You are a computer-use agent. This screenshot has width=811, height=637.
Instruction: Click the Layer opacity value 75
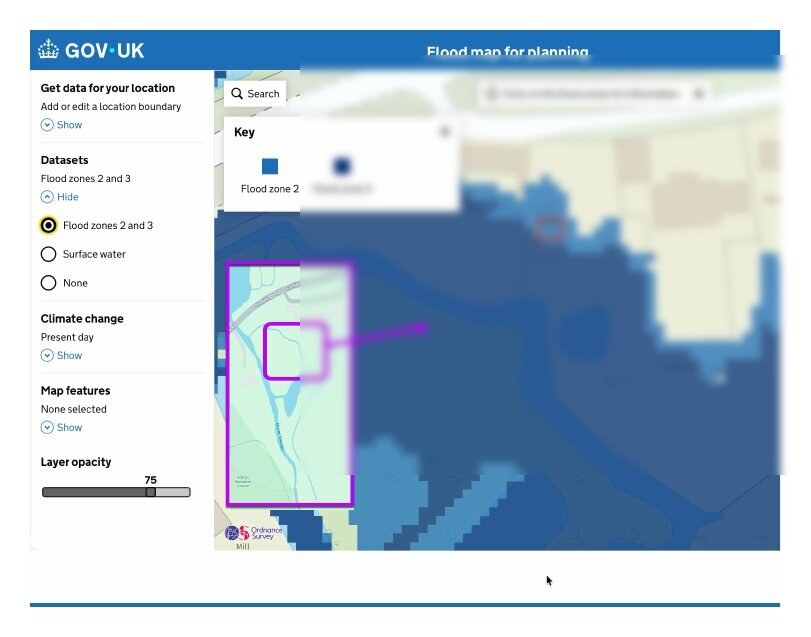tap(151, 480)
